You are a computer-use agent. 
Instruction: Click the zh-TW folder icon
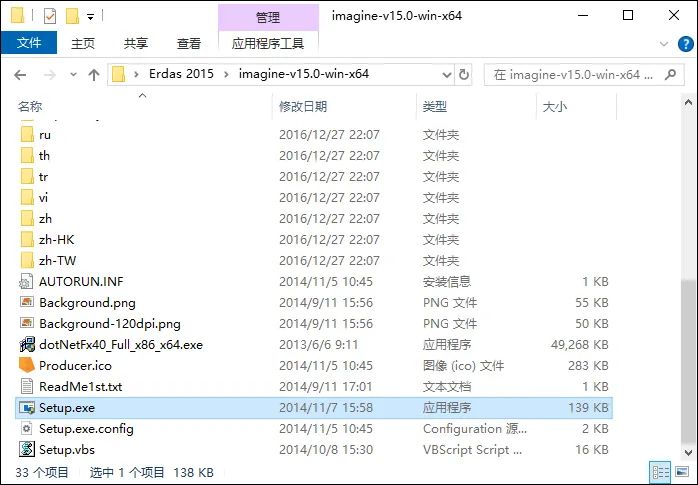(x=27, y=260)
